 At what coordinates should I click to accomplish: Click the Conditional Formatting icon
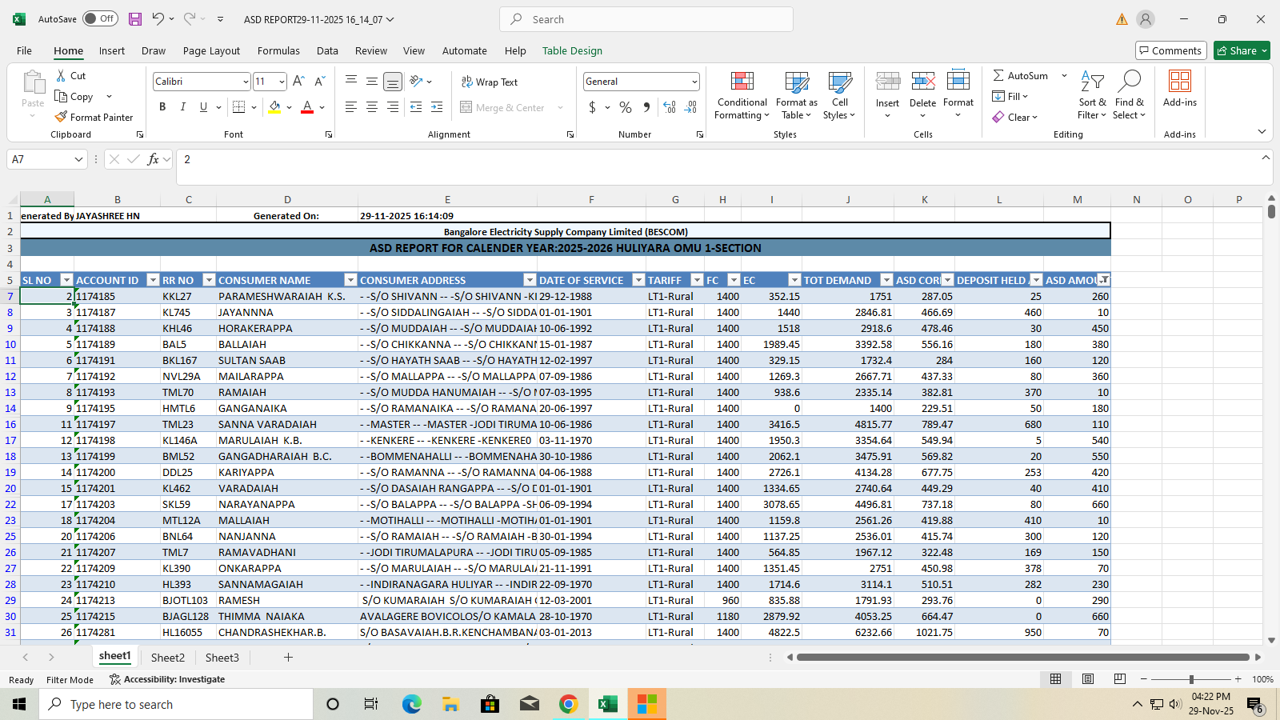[x=742, y=83]
